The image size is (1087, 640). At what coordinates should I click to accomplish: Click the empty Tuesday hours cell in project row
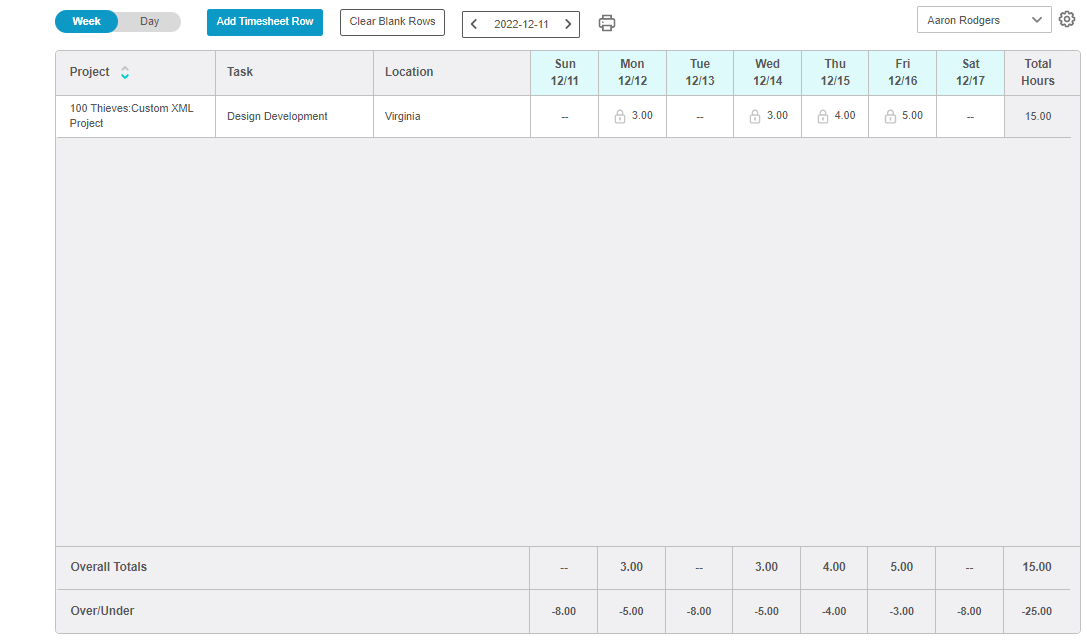click(x=700, y=116)
